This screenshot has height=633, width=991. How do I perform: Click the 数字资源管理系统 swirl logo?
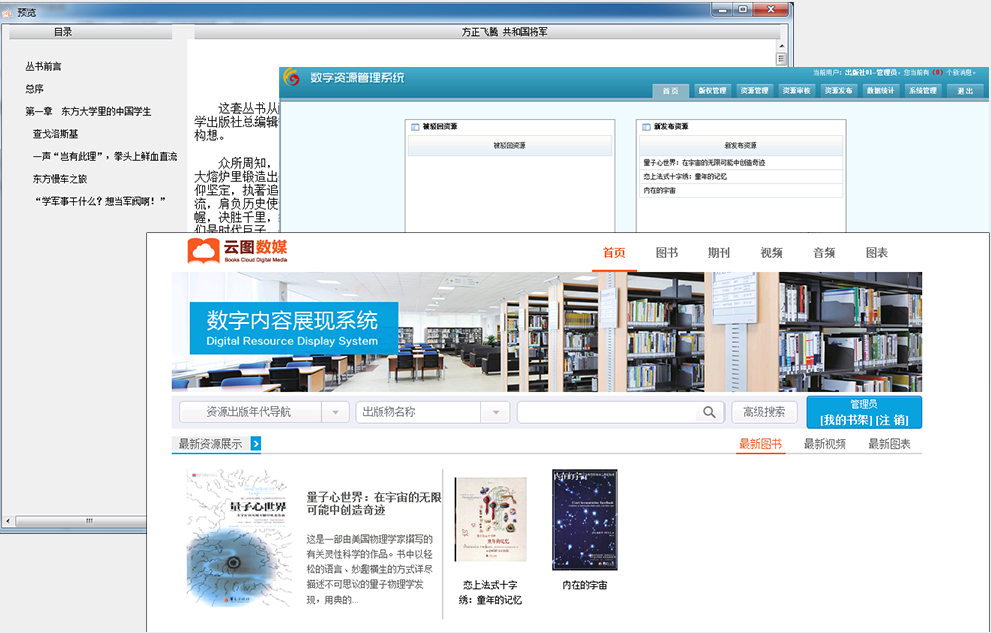coord(292,77)
